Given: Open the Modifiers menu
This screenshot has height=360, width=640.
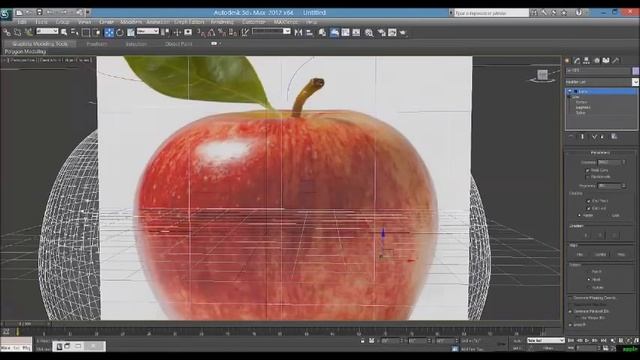Looking at the screenshot, I should coord(131,22).
